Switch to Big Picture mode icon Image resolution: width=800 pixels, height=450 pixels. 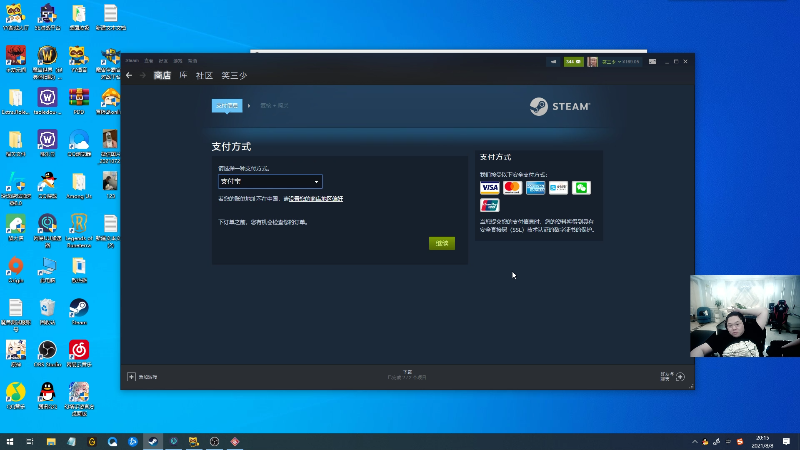[653, 62]
